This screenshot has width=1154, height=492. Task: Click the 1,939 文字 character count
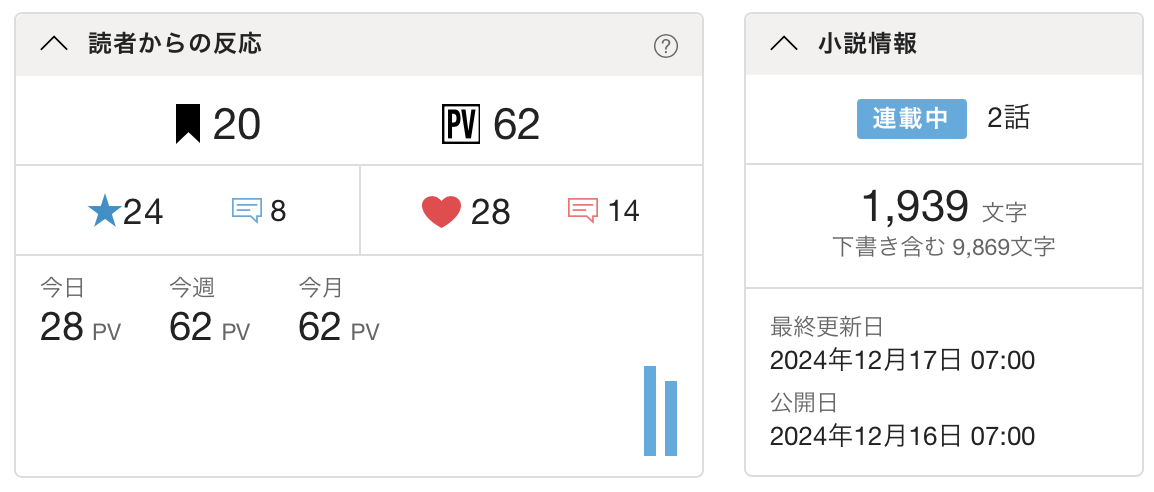[x=943, y=208]
